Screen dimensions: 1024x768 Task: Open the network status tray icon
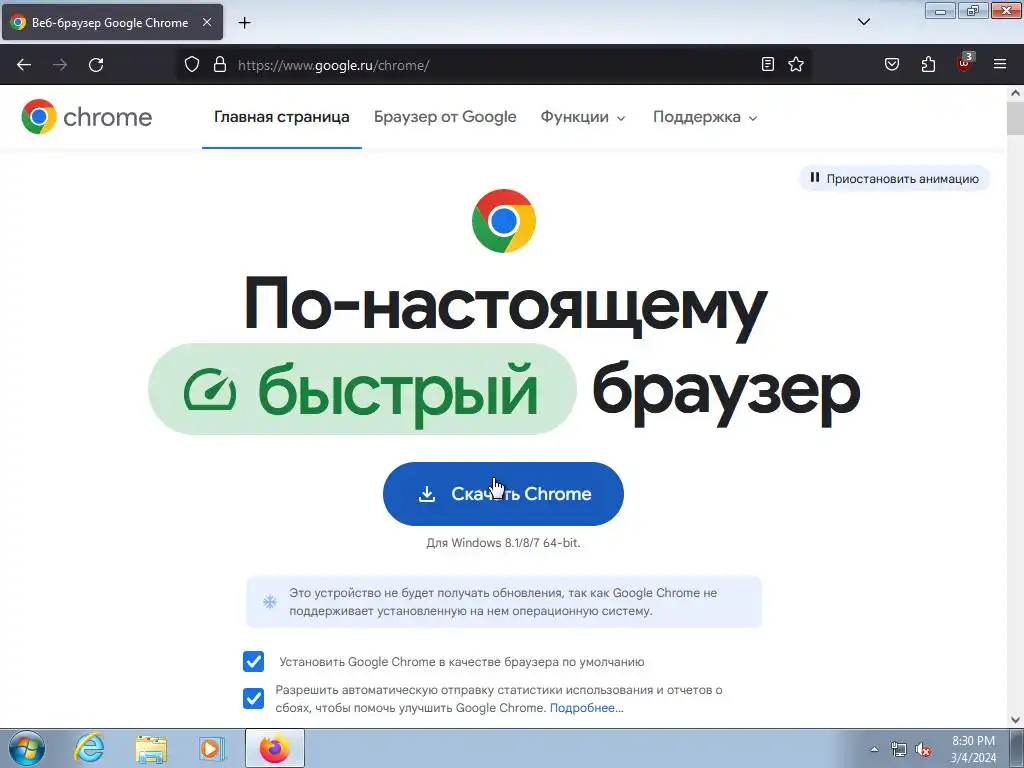click(x=899, y=750)
